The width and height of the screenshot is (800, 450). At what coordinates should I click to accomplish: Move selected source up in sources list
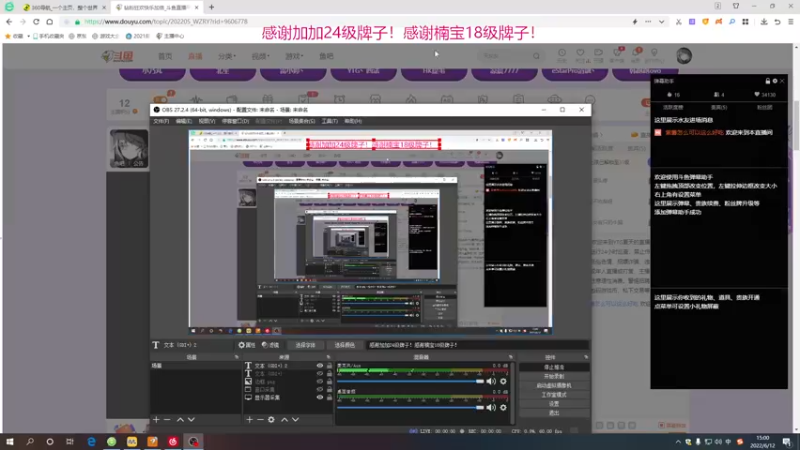(x=284, y=419)
